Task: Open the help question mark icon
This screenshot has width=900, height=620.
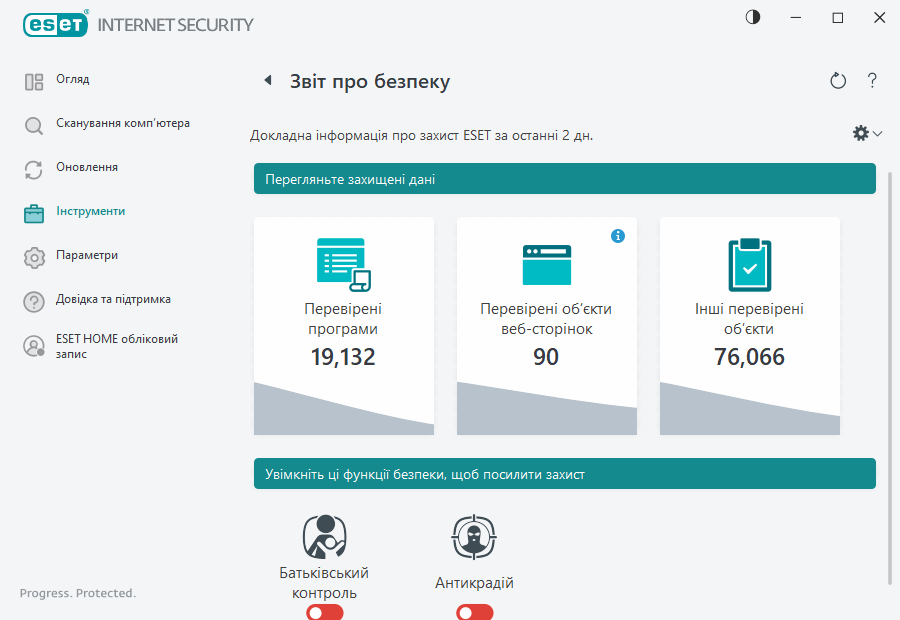Action: click(x=871, y=81)
